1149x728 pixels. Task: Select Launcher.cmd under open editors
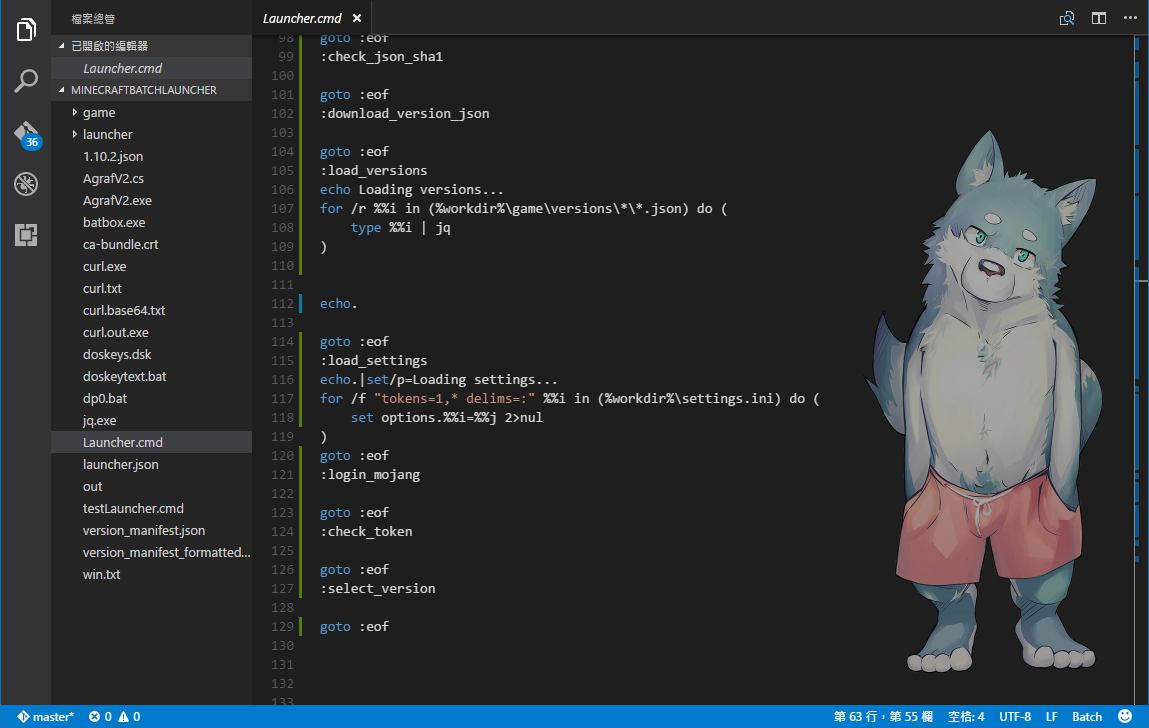pyautogui.click(x=152, y=68)
